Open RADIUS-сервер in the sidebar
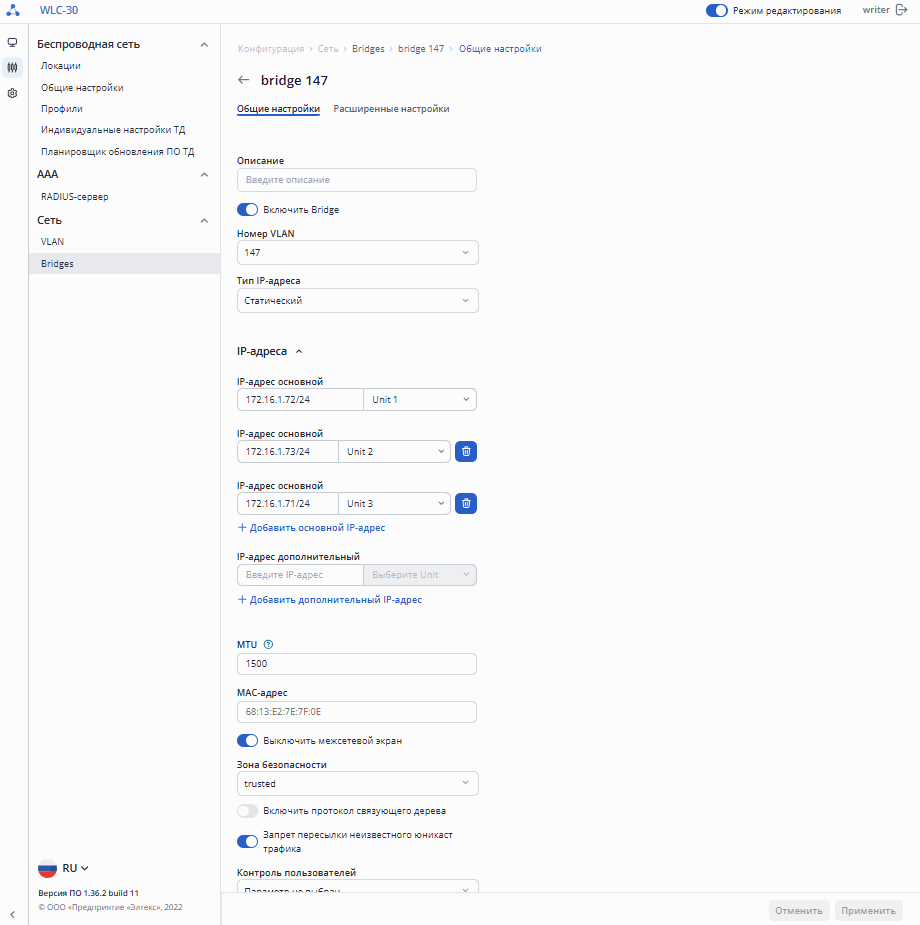This screenshot has width=920, height=925. (x=75, y=197)
